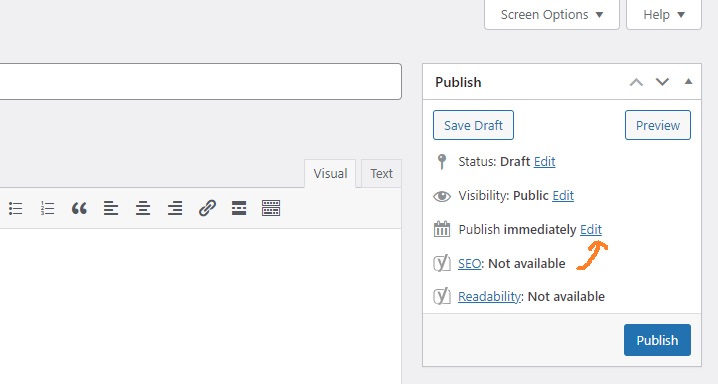This screenshot has width=718, height=384.
Task: Click the status pin icon
Action: pos(442,162)
